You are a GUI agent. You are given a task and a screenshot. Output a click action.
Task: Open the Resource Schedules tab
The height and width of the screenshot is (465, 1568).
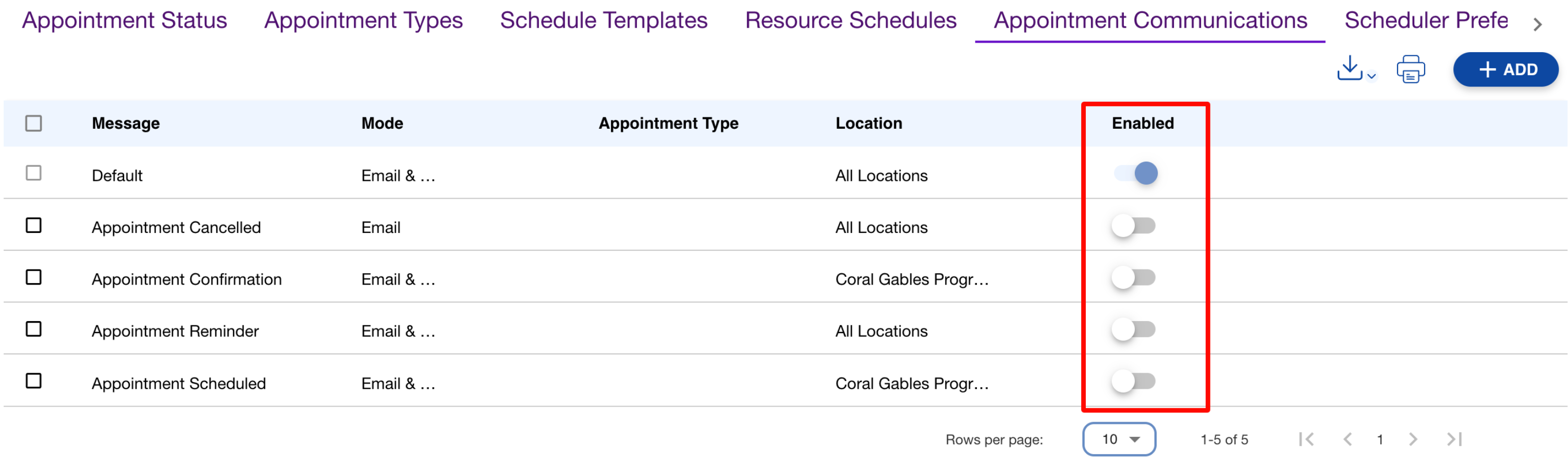850,21
